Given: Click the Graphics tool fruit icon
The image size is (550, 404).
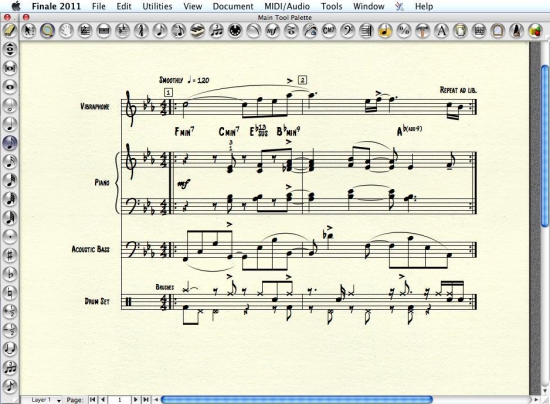Looking at the screenshot, I should pyautogui.click(x=535, y=31).
